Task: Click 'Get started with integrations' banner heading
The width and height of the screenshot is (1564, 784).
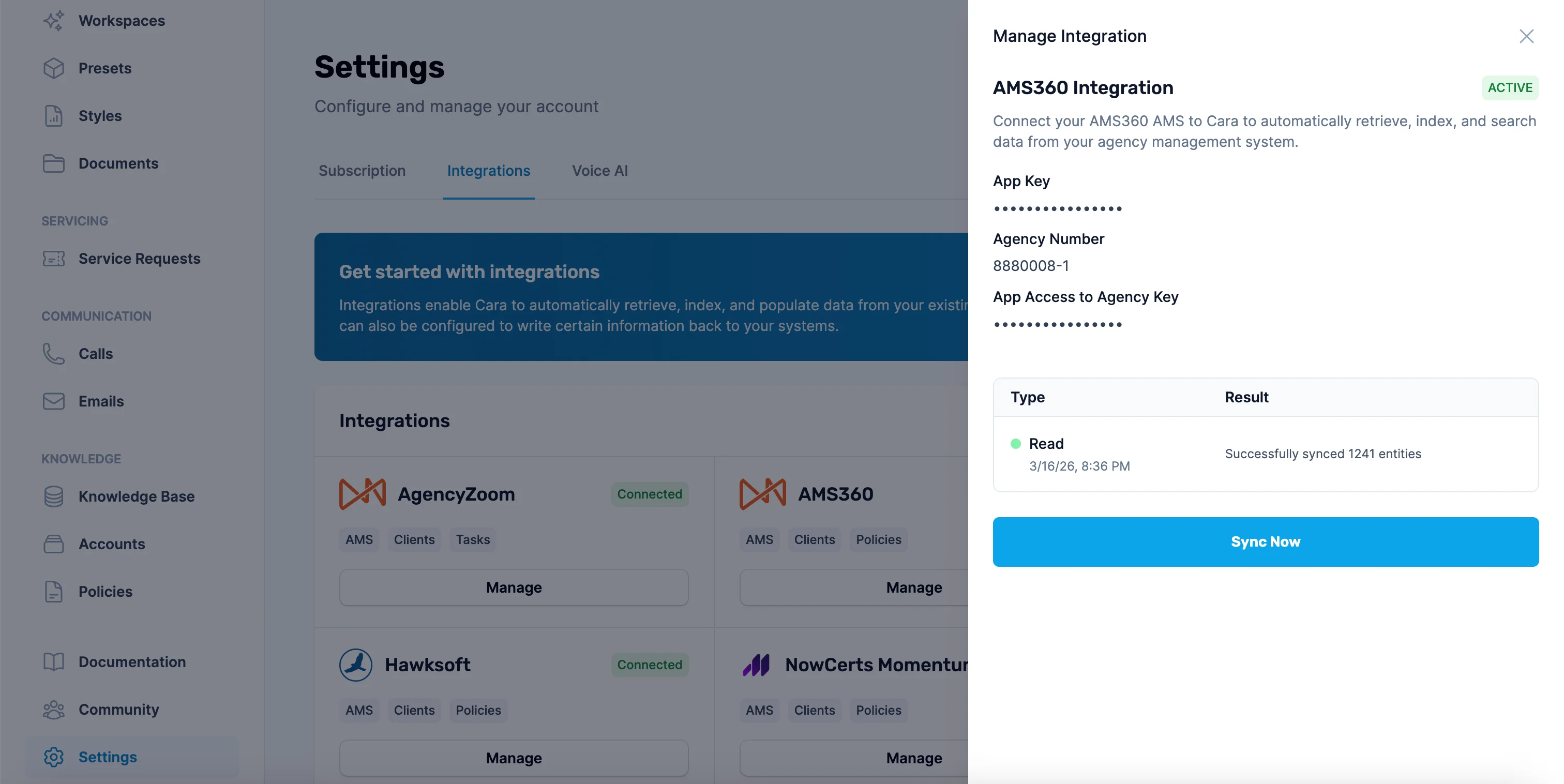Action: pyautogui.click(x=469, y=272)
